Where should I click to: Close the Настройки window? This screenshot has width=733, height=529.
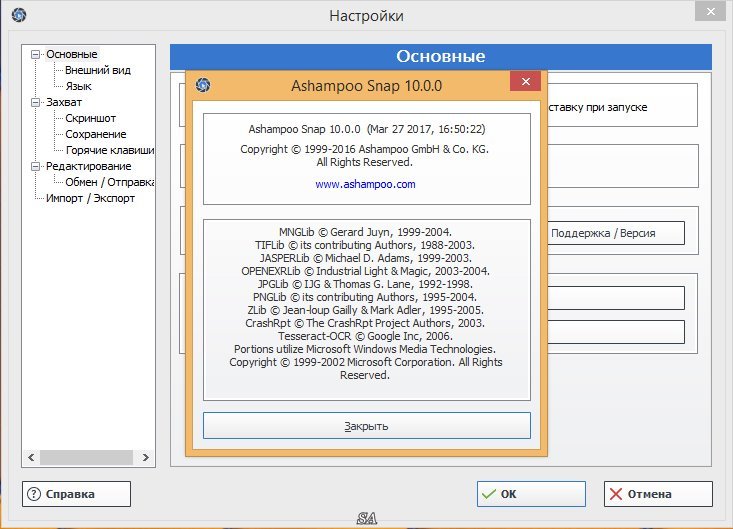(710, 11)
